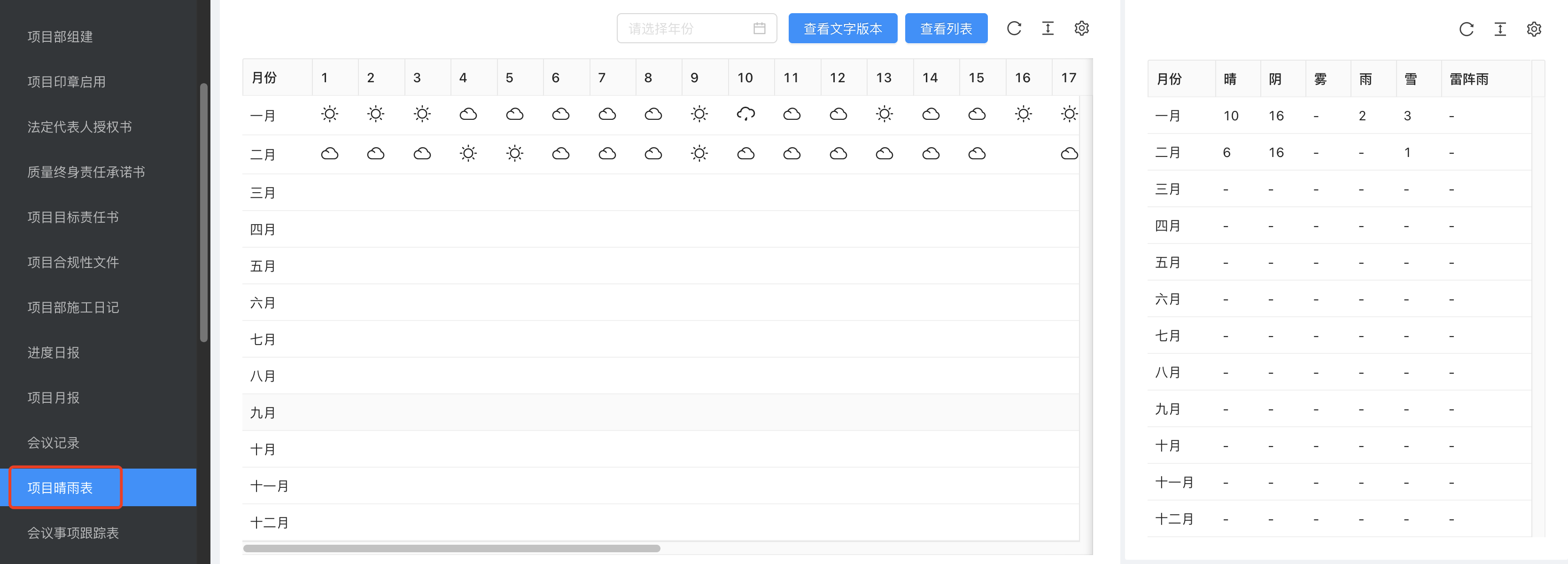1568x564 pixels.
Task: Open column settings gear in weather table toolbar
Action: [x=1082, y=28]
